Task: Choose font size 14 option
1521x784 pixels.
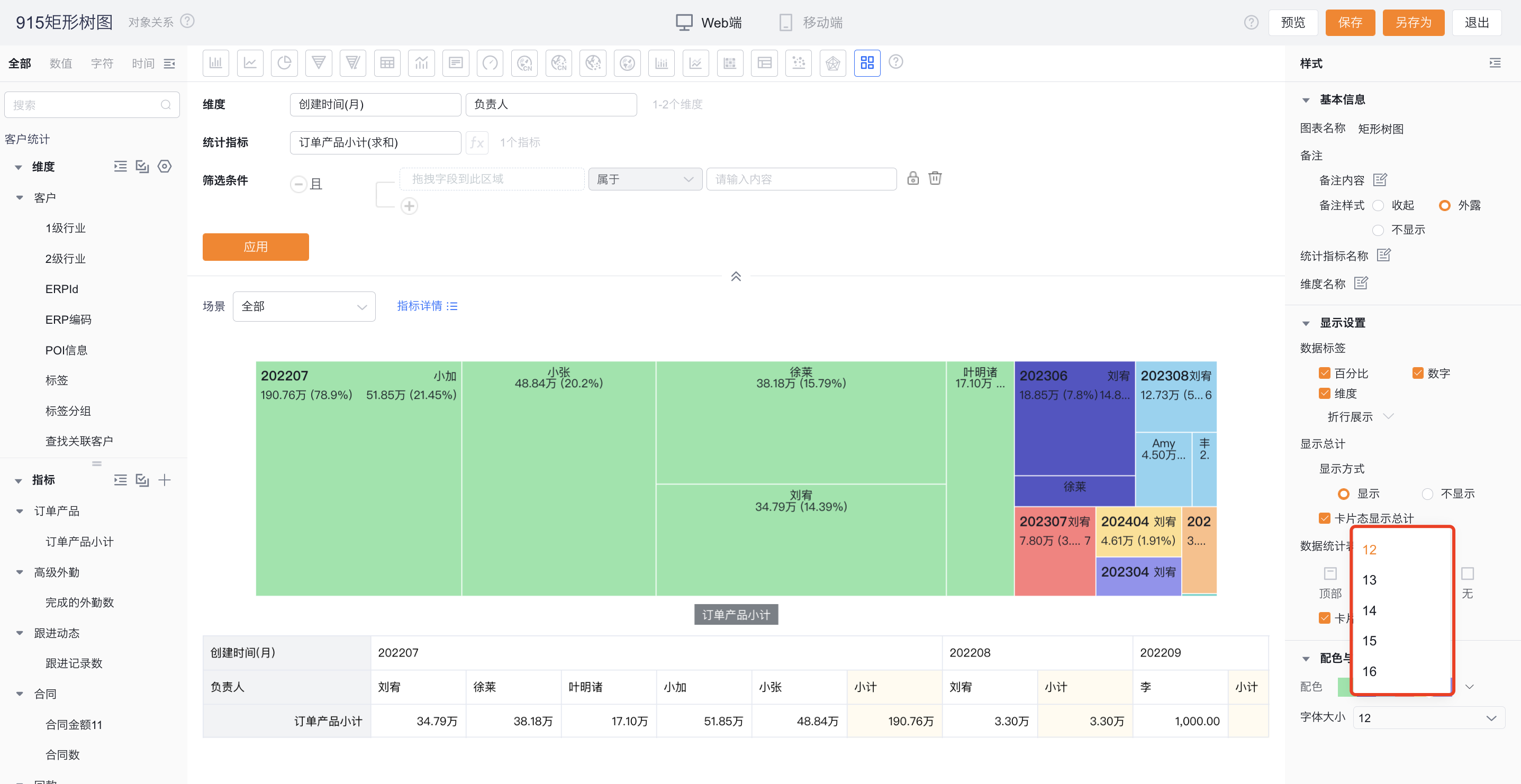Action: point(1402,610)
